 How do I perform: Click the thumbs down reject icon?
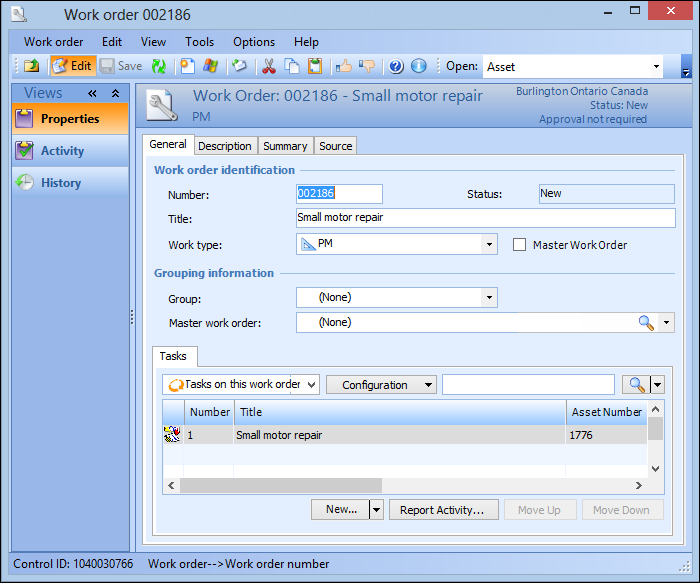click(x=367, y=66)
